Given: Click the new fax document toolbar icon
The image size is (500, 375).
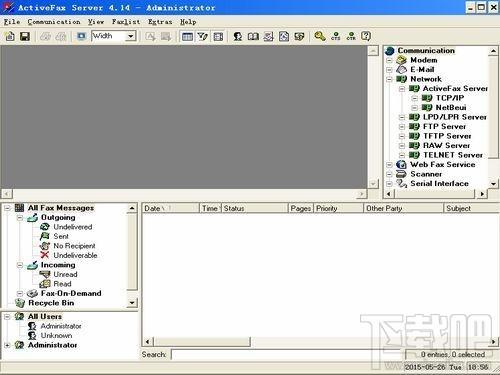Looking at the screenshot, I should pos(10,36).
